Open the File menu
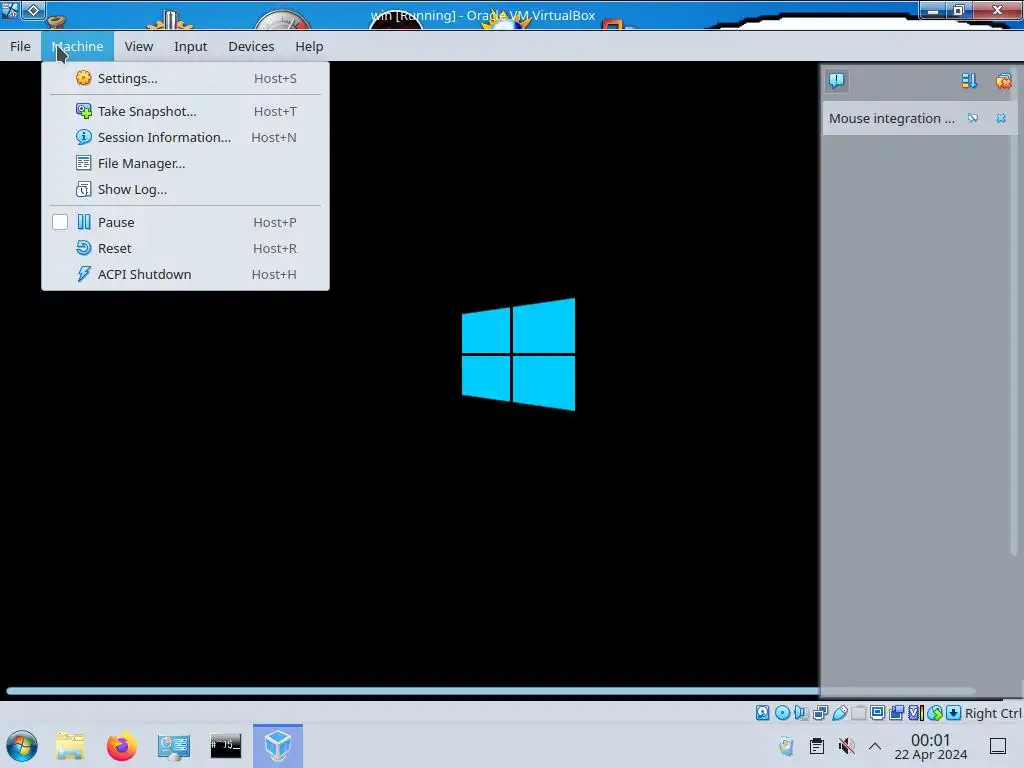Viewport: 1024px width, 768px height. pos(20,46)
